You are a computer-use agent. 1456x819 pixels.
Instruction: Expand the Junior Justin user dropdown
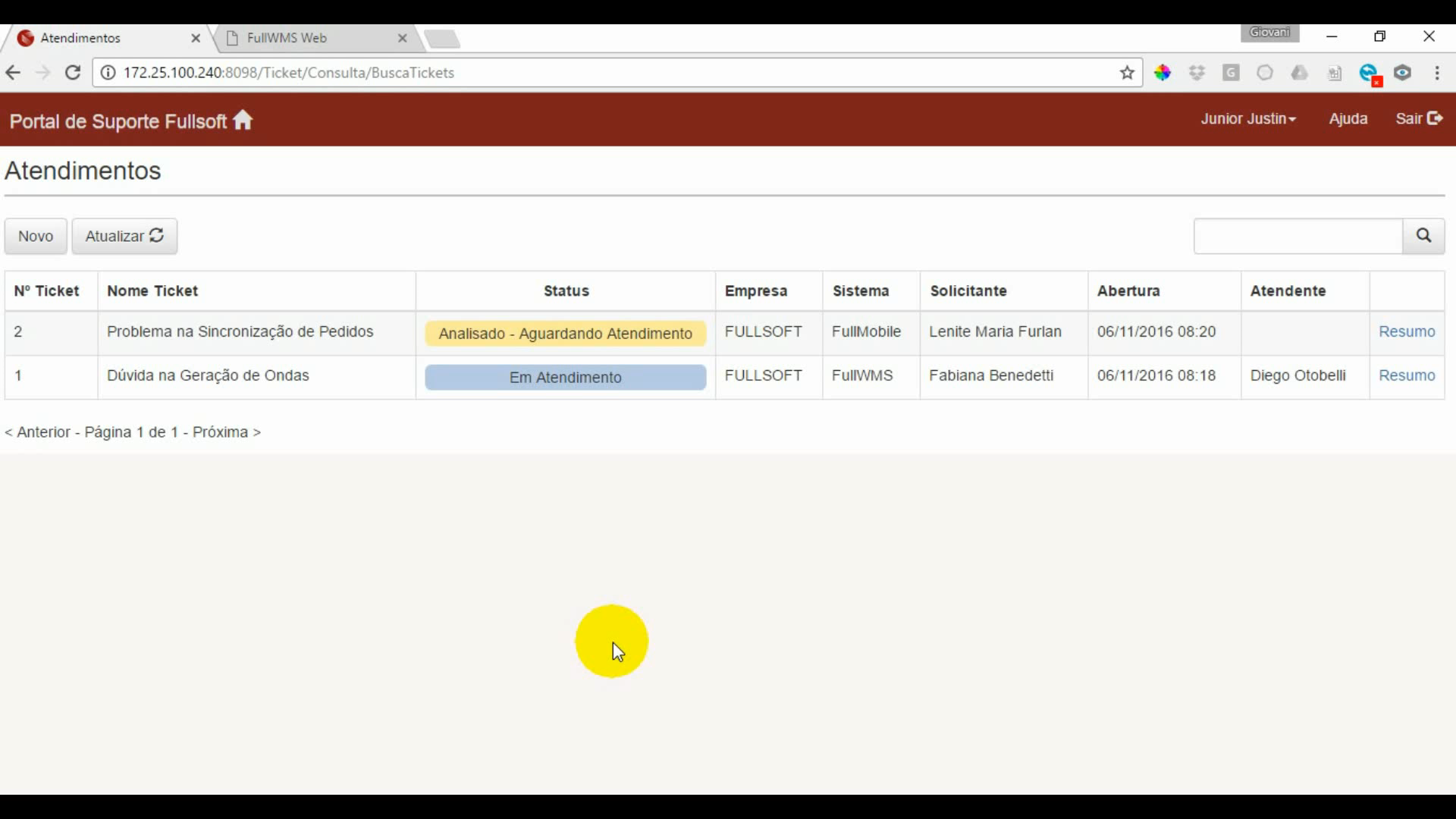1248,119
